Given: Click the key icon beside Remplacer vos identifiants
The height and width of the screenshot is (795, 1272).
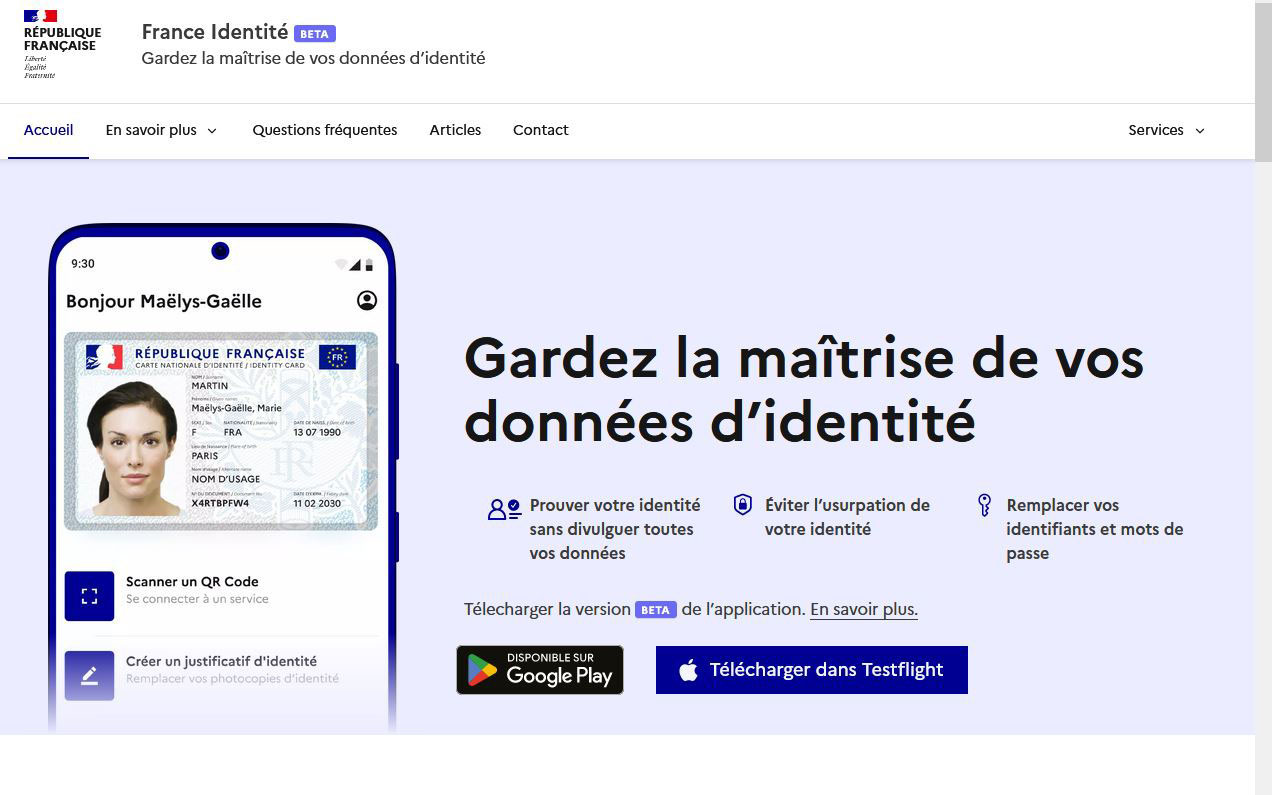Looking at the screenshot, I should point(984,505).
